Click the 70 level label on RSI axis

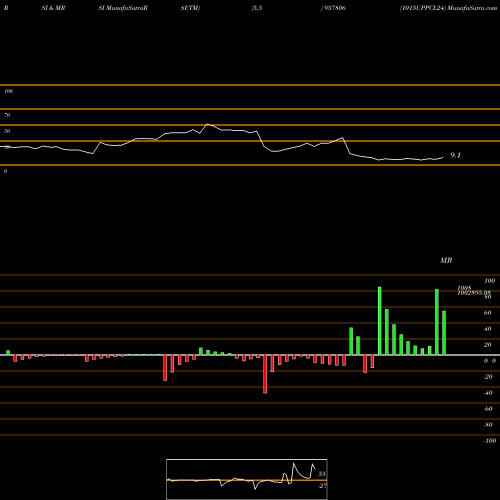click(x=7, y=115)
